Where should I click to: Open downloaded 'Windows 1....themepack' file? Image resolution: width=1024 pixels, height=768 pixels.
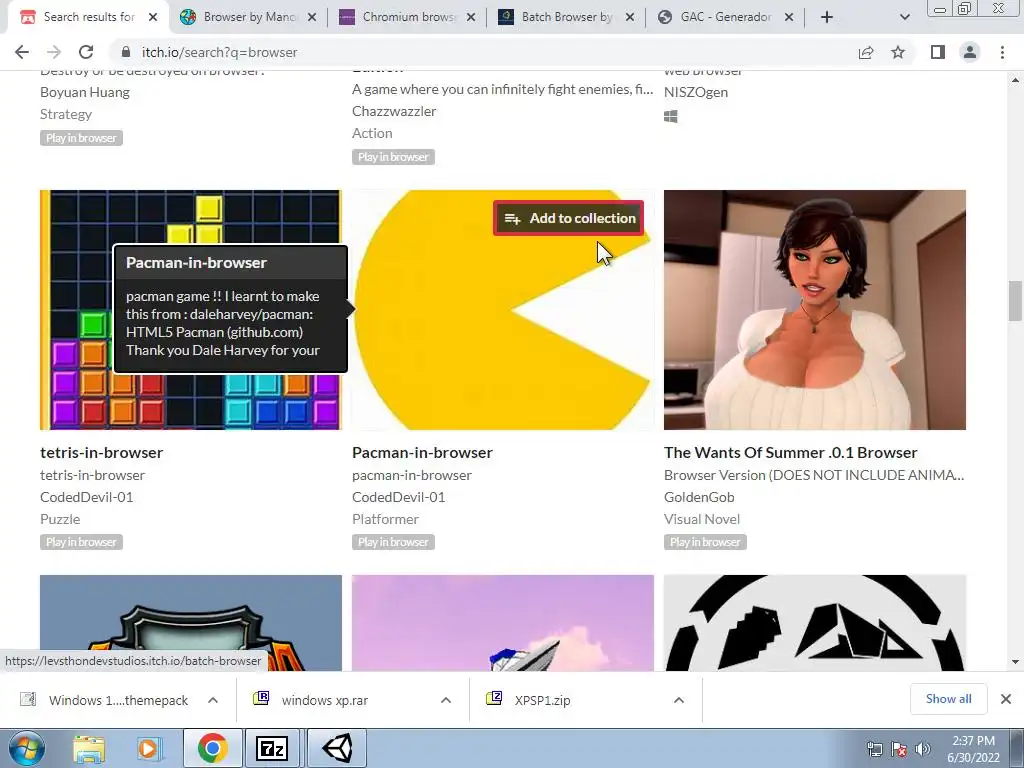tap(104, 700)
